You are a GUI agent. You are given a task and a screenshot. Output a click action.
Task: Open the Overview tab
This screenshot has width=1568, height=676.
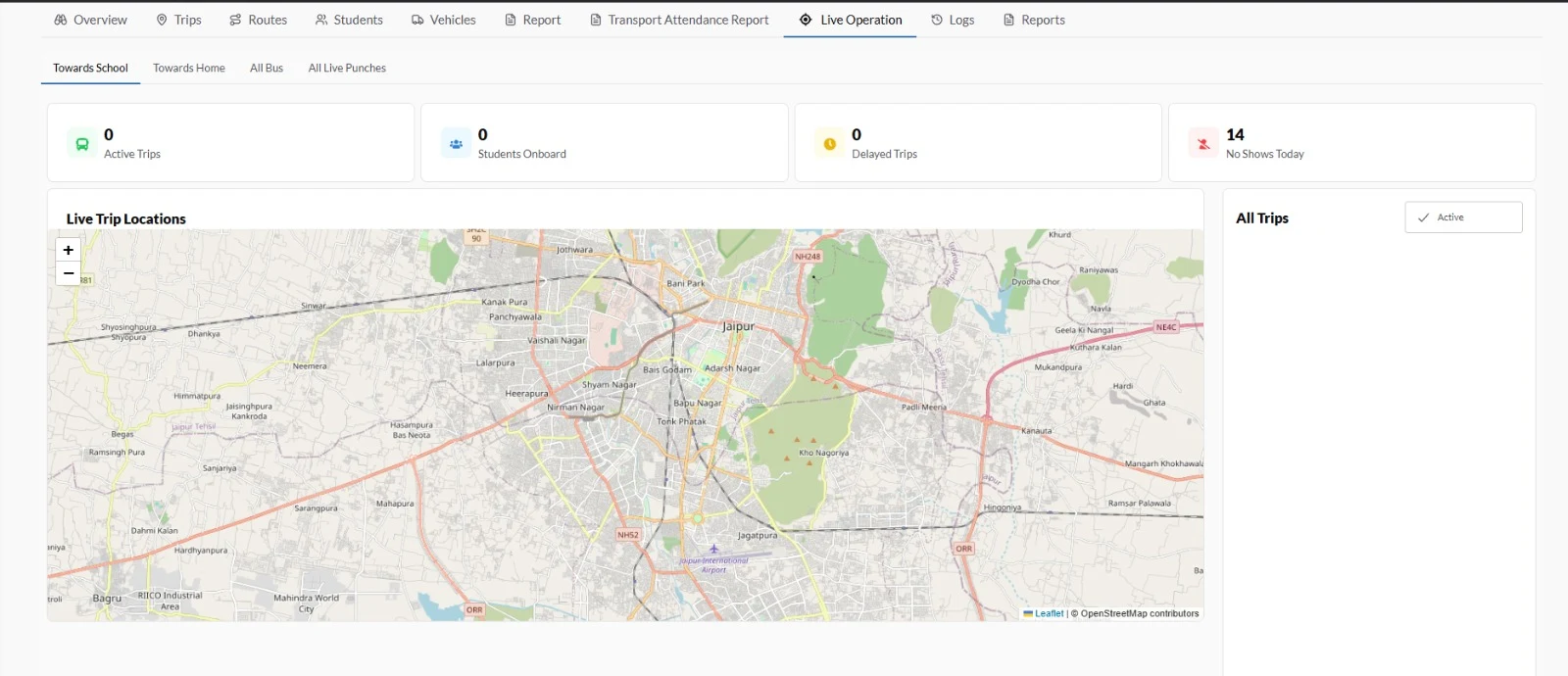point(90,20)
